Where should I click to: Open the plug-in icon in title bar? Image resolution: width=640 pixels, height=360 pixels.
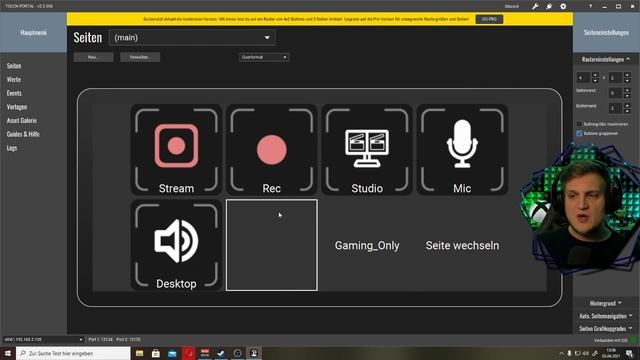click(549, 6)
